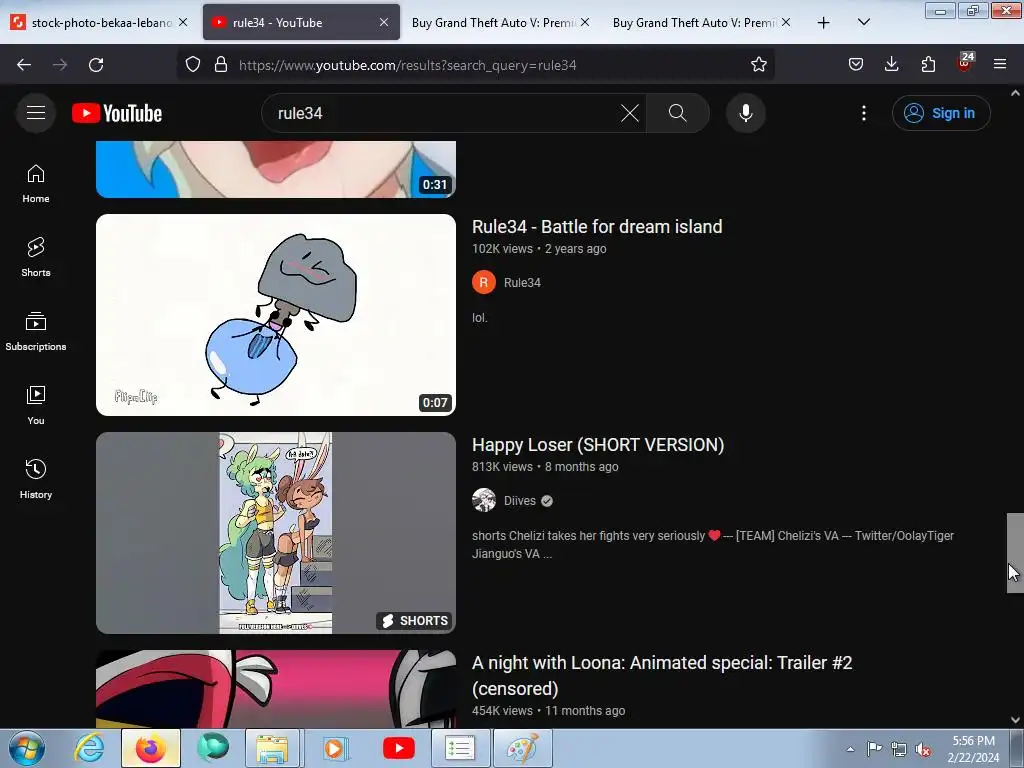Open the Rule34 channel name link
Viewport: 1024px width, 768px height.
click(x=522, y=283)
